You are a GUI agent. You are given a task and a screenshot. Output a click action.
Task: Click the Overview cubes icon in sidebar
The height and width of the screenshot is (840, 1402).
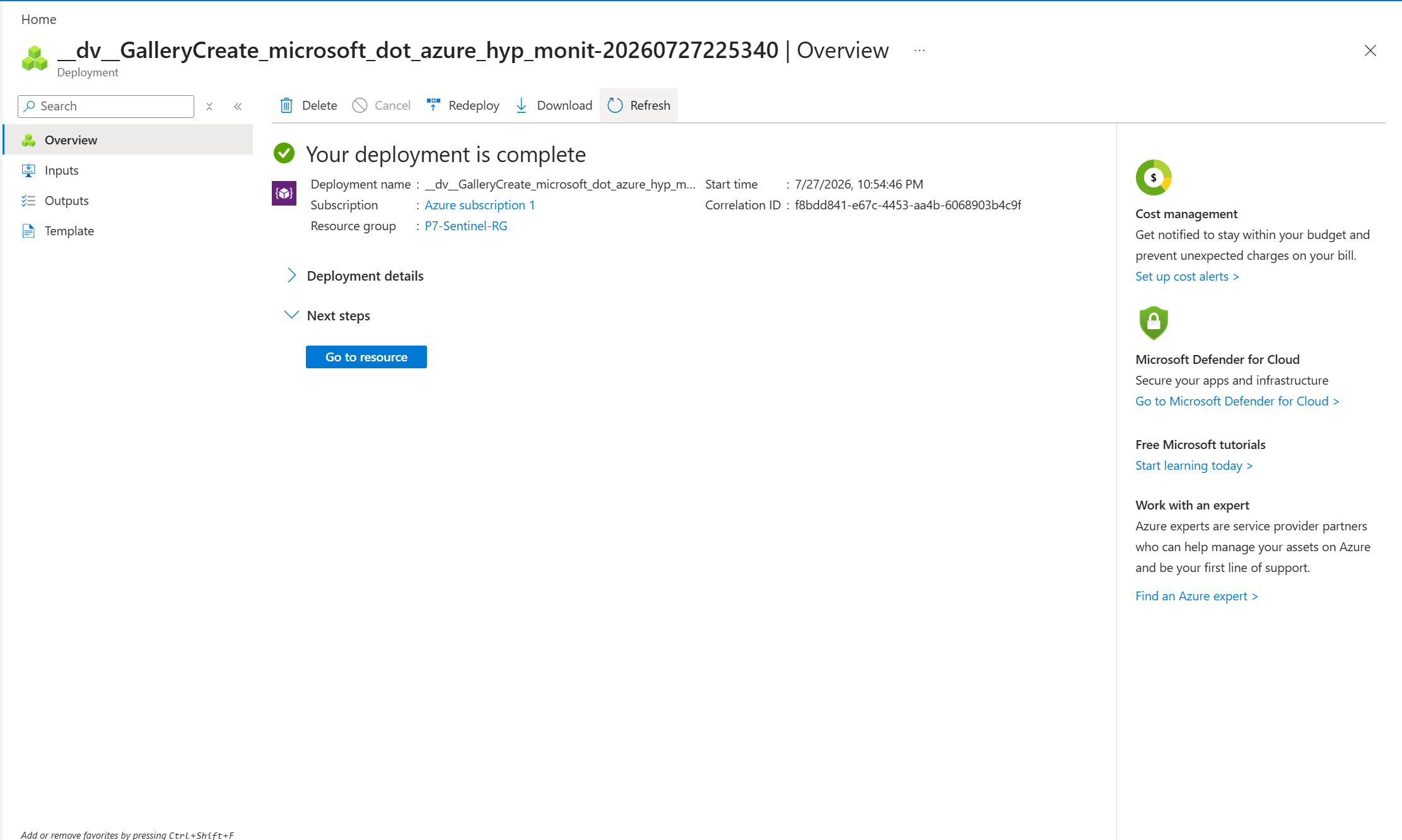[x=28, y=140]
